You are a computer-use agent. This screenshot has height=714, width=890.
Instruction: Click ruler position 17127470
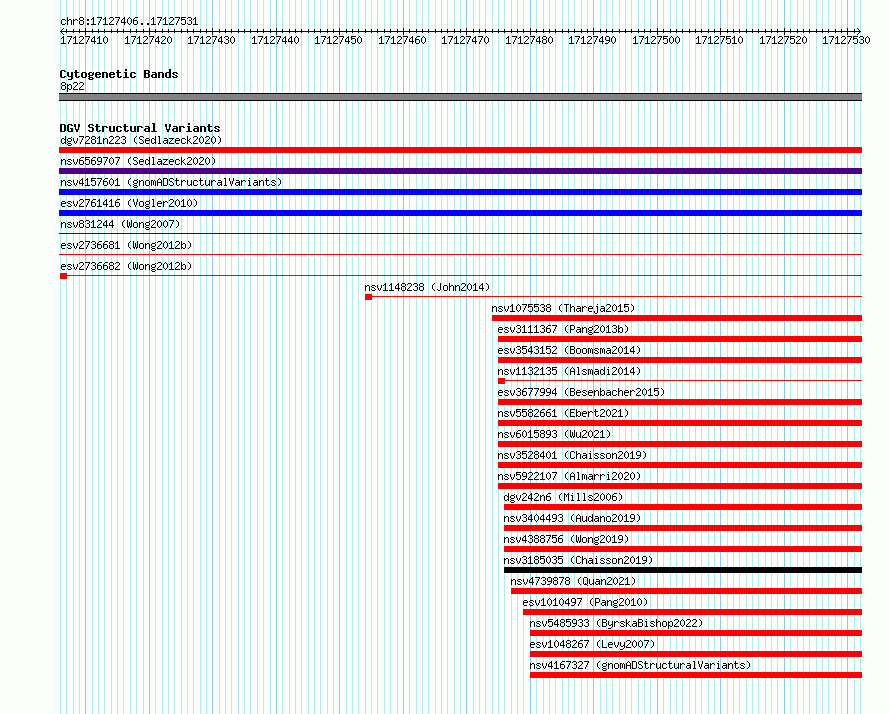[x=465, y=40]
